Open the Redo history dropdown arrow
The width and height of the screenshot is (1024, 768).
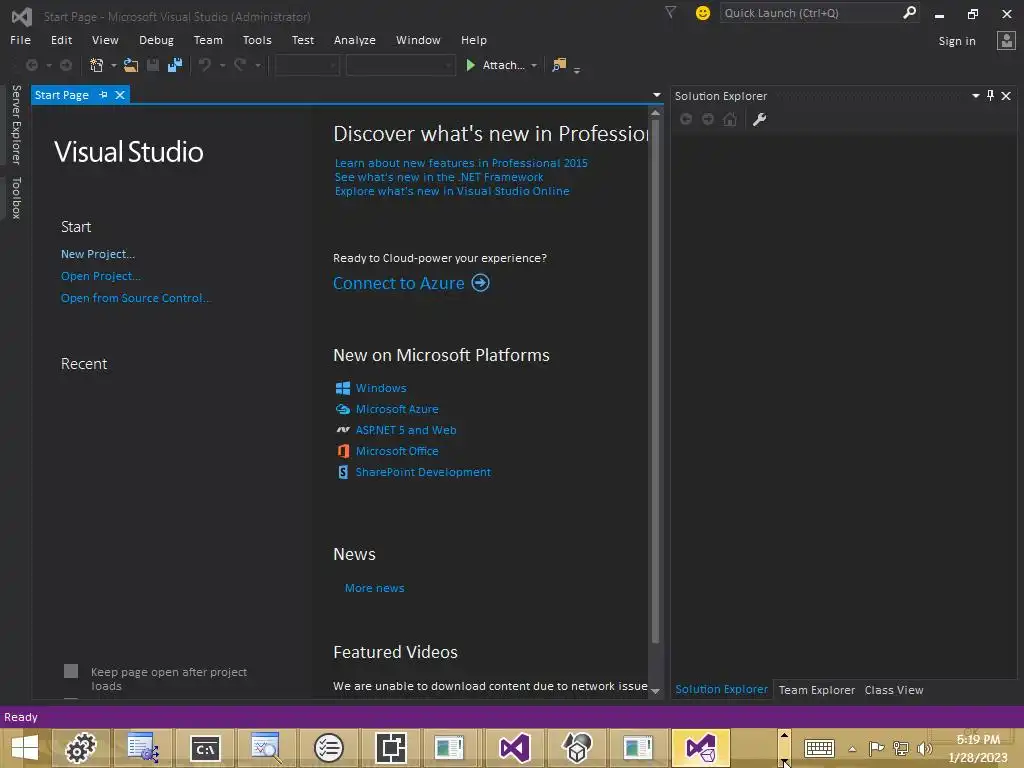(x=258, y=65)
